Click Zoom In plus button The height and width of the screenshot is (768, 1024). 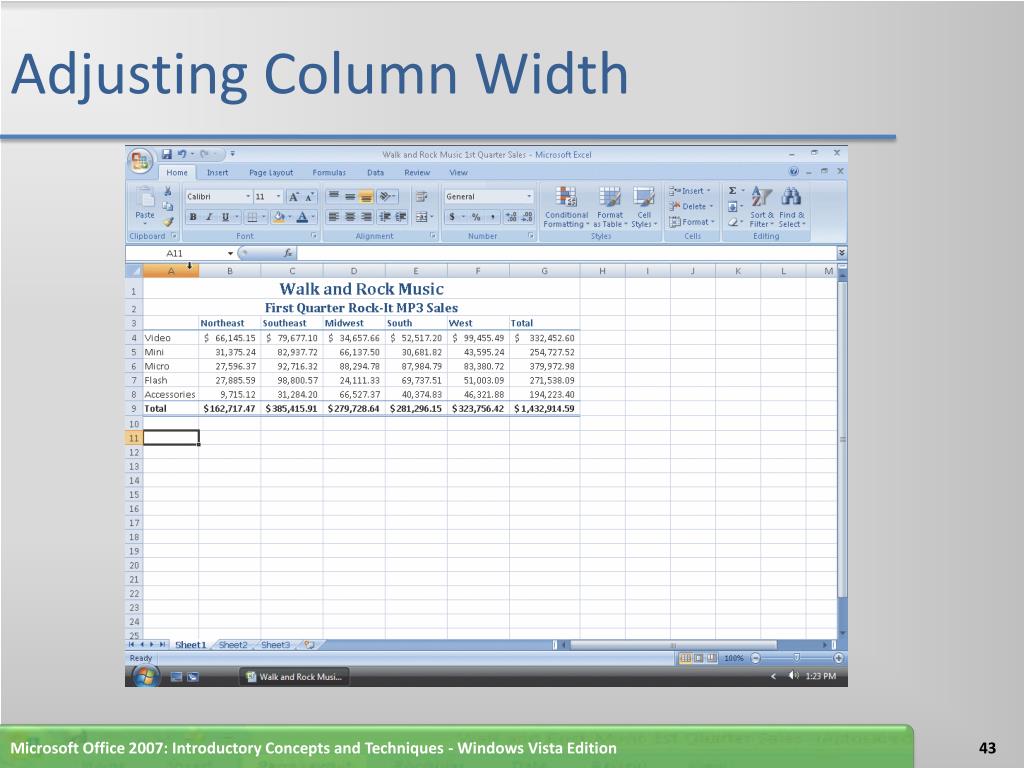point(839,658)
